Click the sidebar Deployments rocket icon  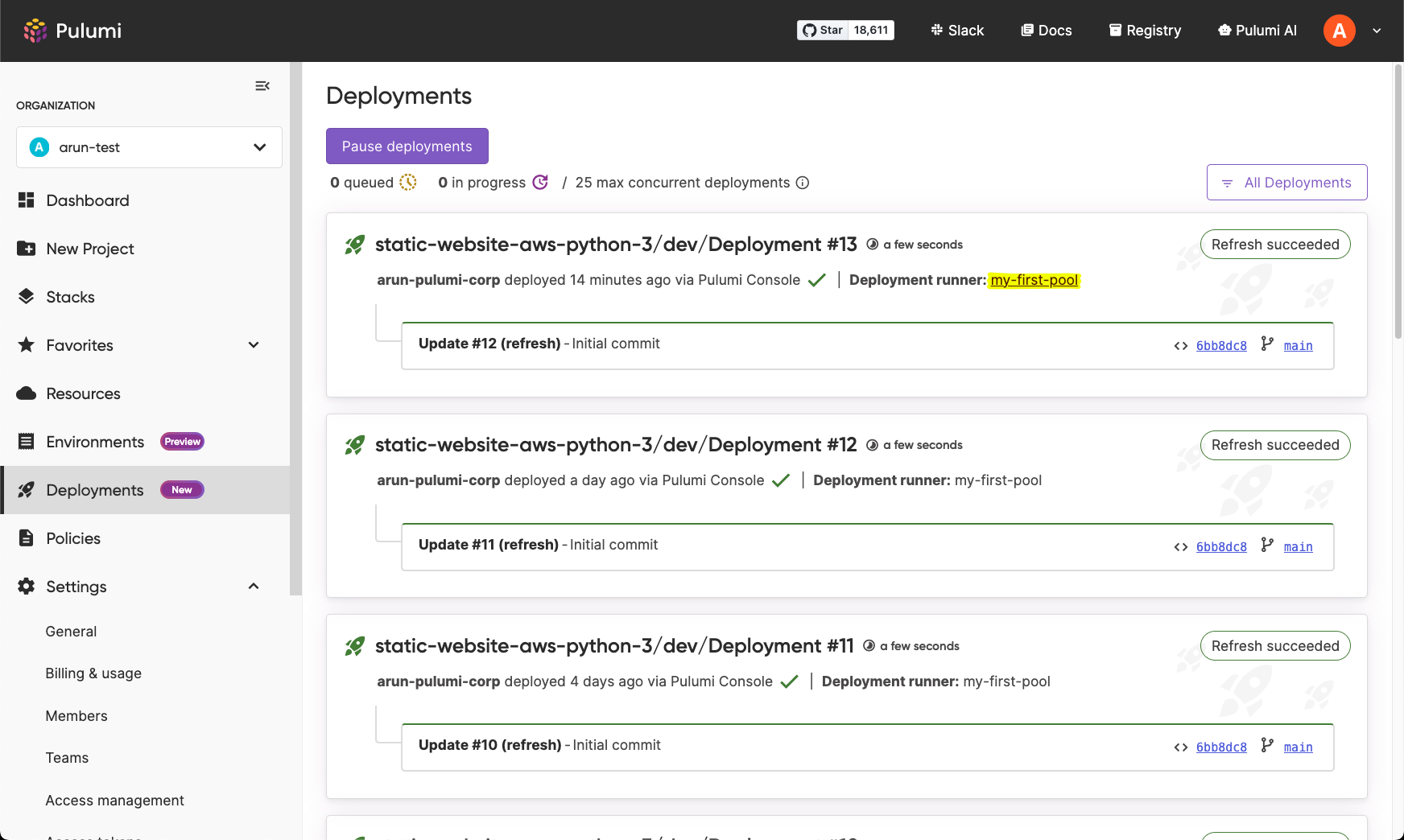point(26,490)
